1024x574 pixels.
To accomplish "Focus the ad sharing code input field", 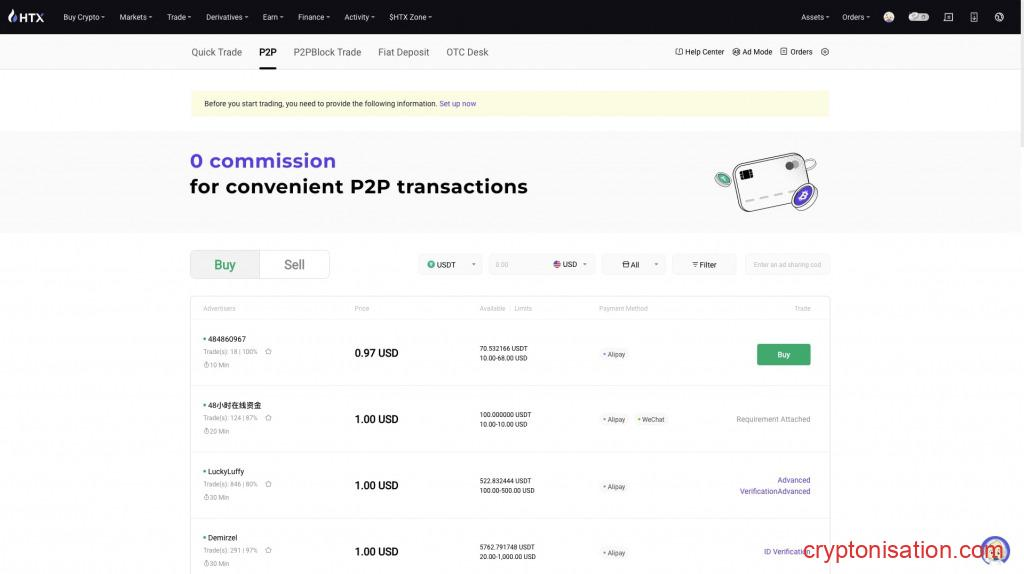I will (787, 265).
